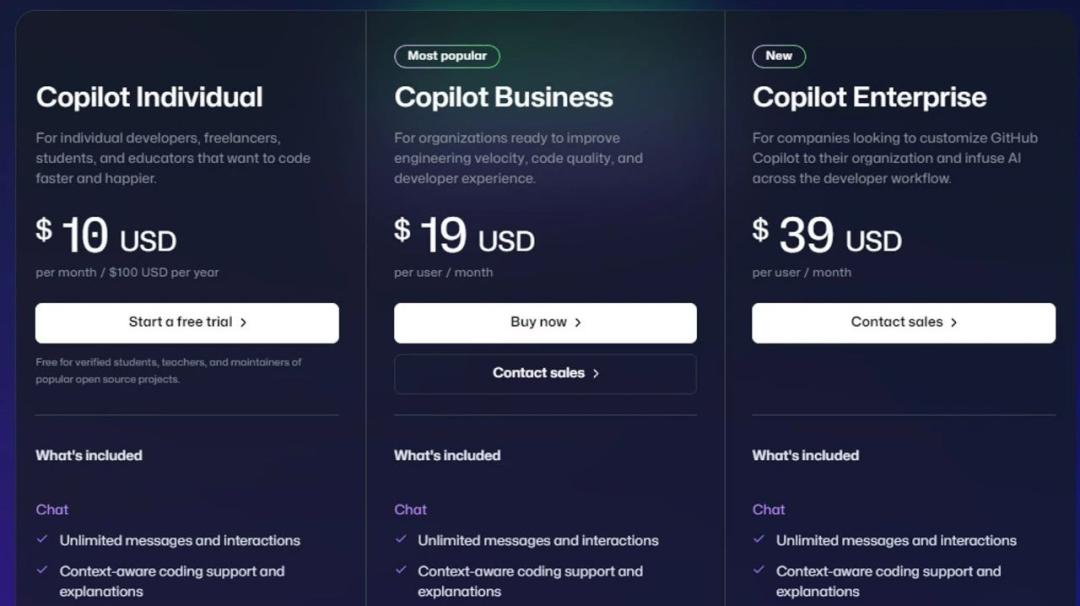Click Buy now for Copilot Business

click(545, 322)
